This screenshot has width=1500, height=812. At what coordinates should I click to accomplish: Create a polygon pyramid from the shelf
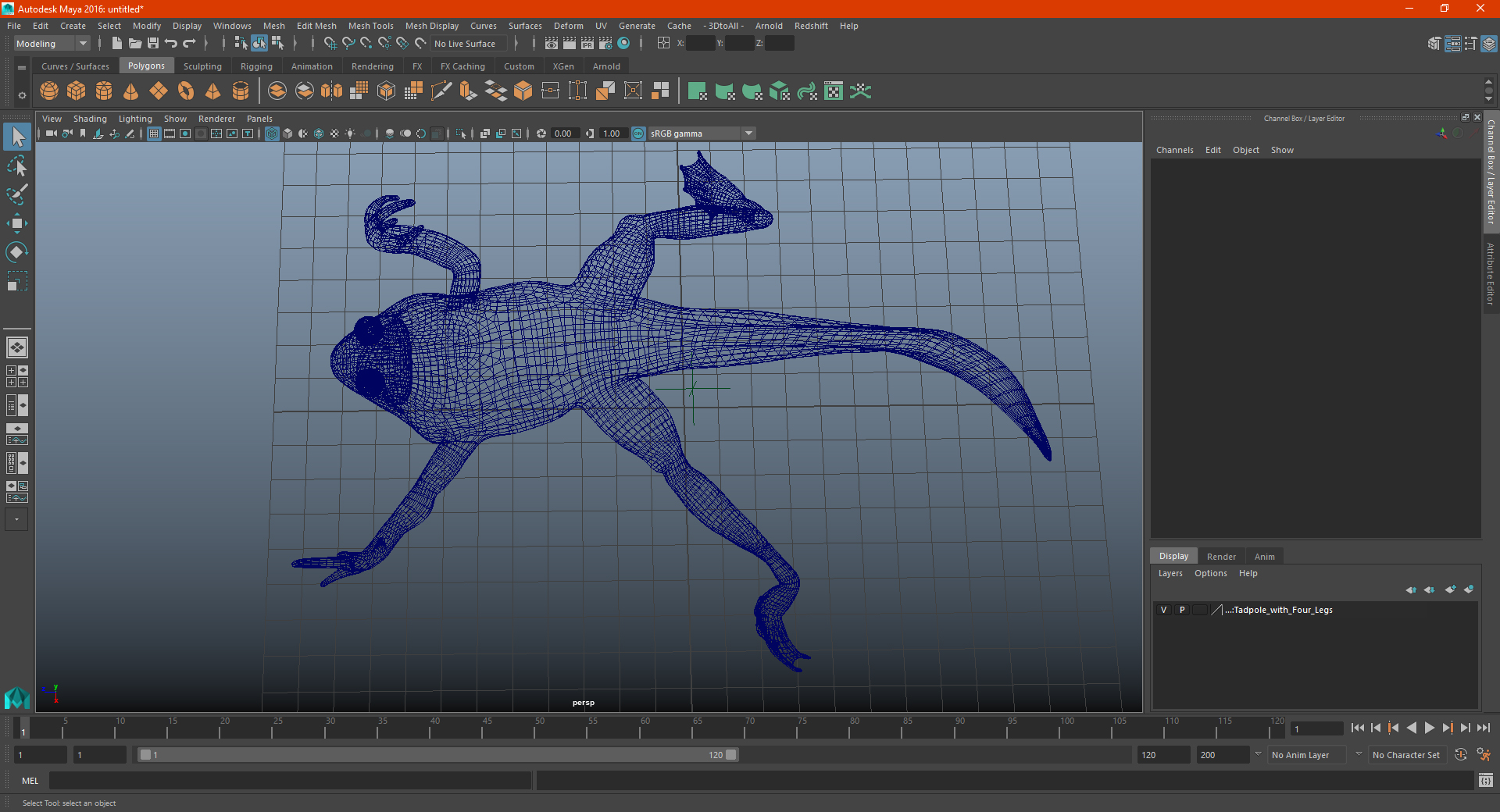213,91
